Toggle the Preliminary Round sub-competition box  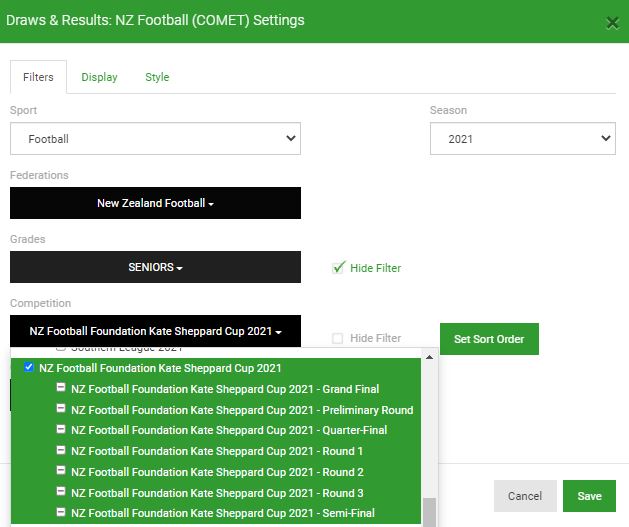pos(61,408)
